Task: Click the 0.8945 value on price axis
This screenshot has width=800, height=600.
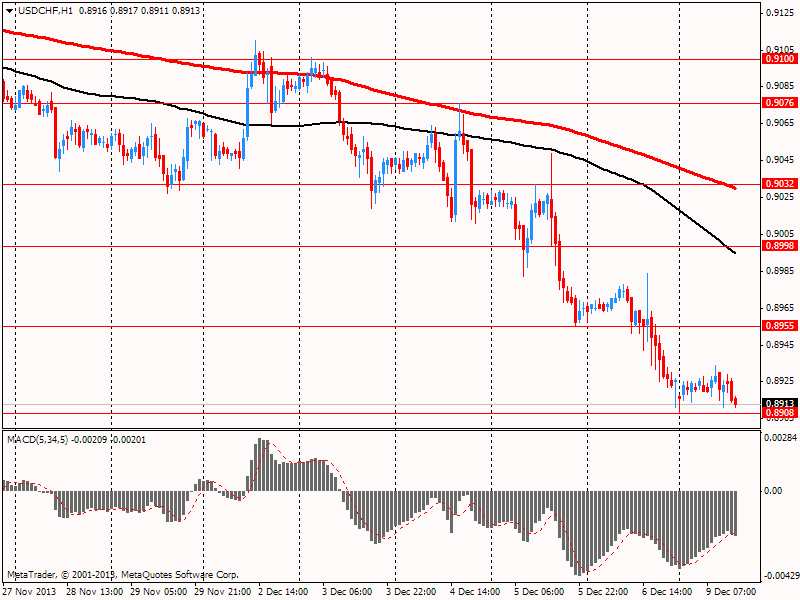Action: click(780, 344)
